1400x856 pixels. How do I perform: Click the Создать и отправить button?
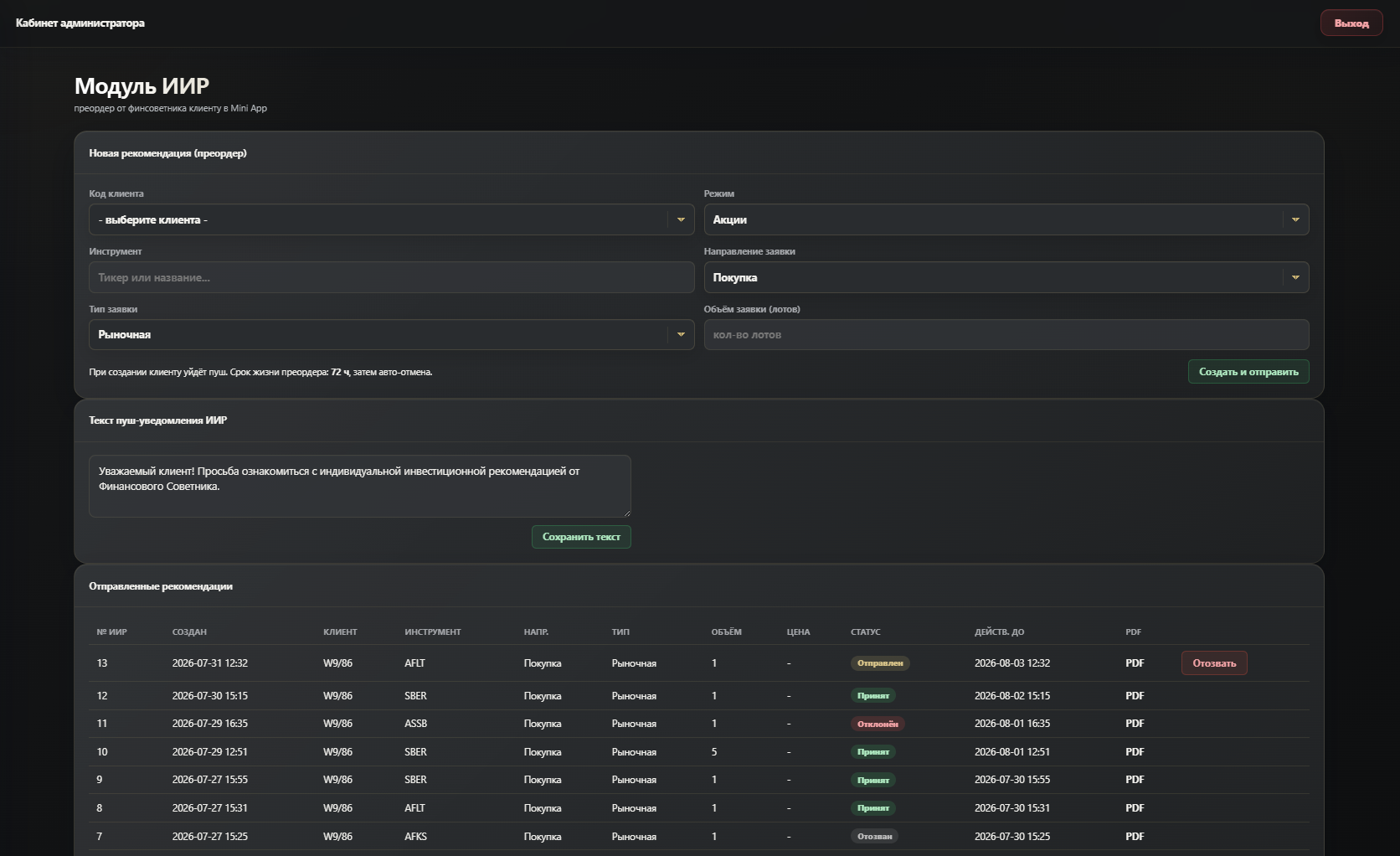pyautogui.click(x=1248, y=371)
